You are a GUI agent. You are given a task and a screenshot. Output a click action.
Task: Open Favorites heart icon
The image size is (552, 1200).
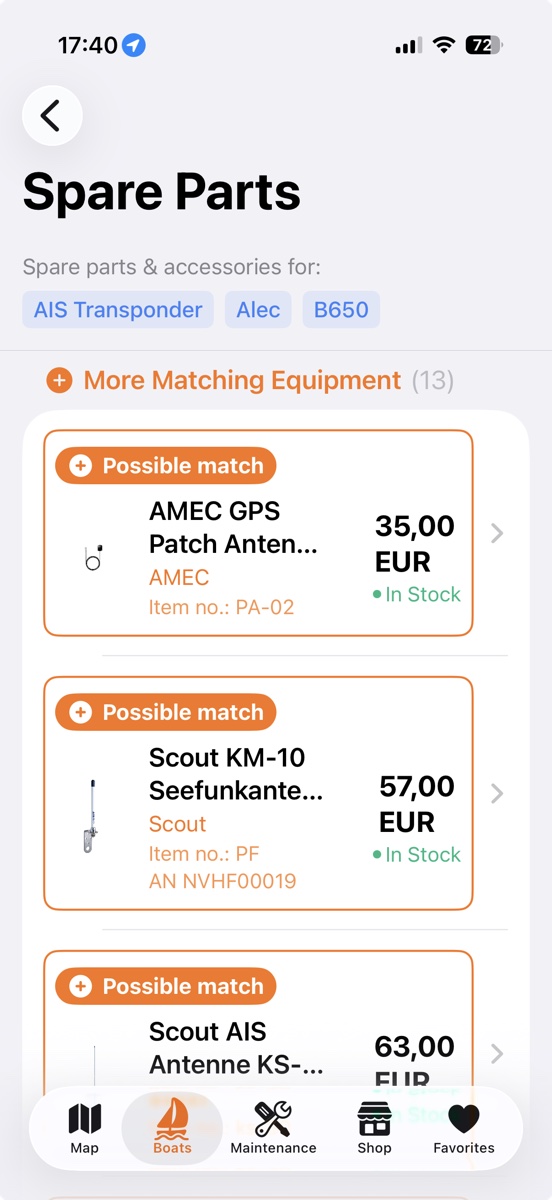click(464, 1118)
